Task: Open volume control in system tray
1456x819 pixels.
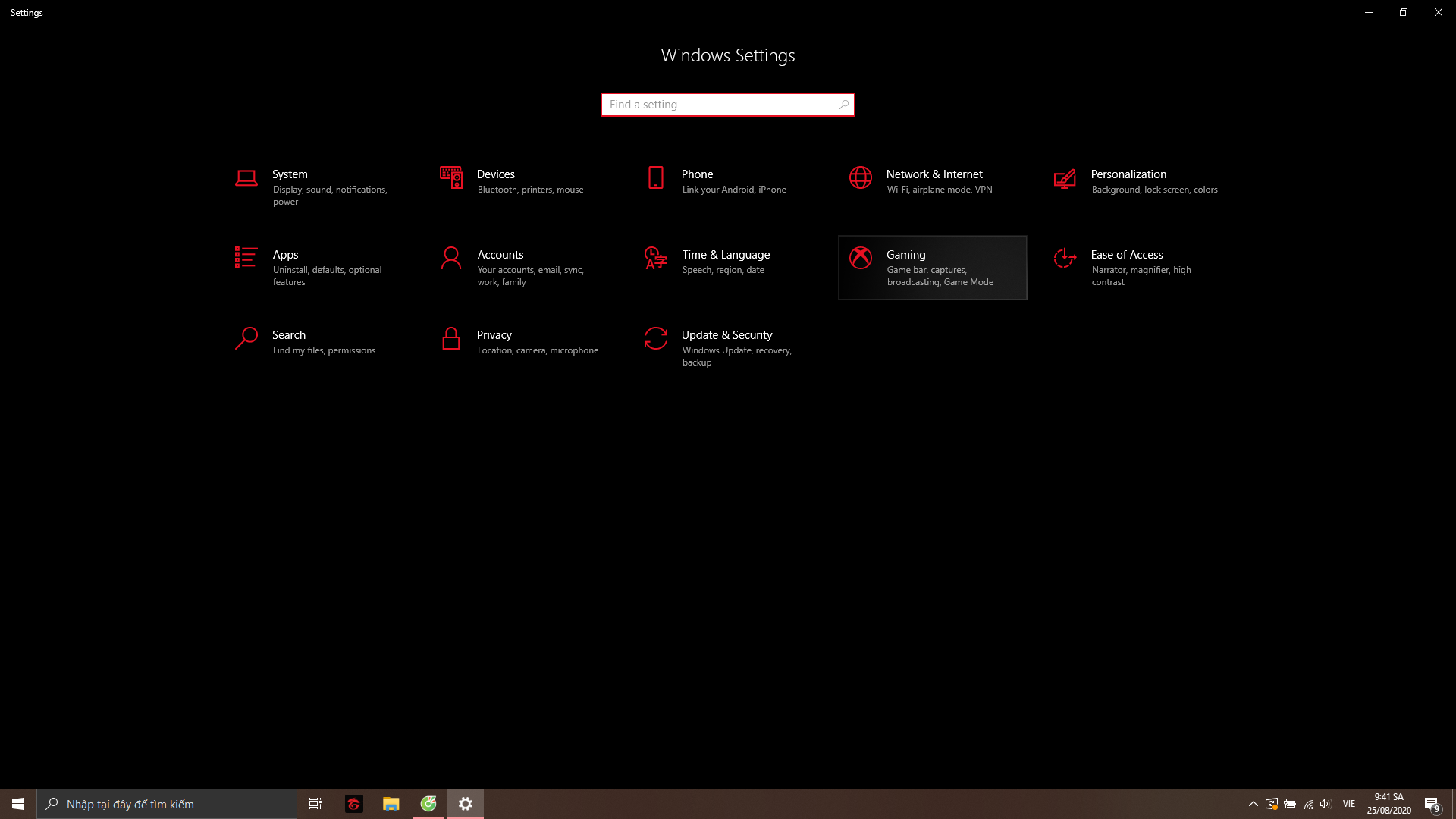Action: pyautogui.click(x=1326, y=804)
